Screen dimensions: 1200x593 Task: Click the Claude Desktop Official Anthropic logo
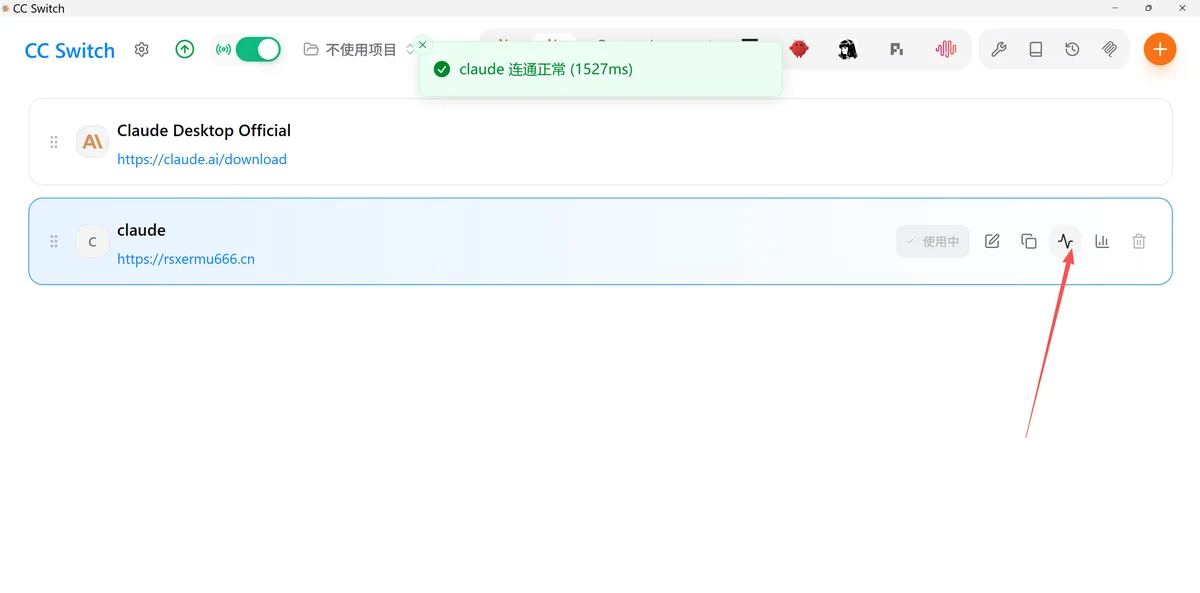(x=92, y=142)
